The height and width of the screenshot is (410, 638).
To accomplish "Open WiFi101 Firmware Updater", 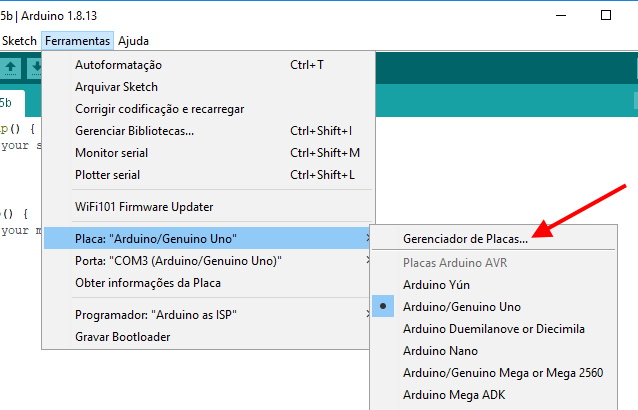I will click(x=208, y=207).
